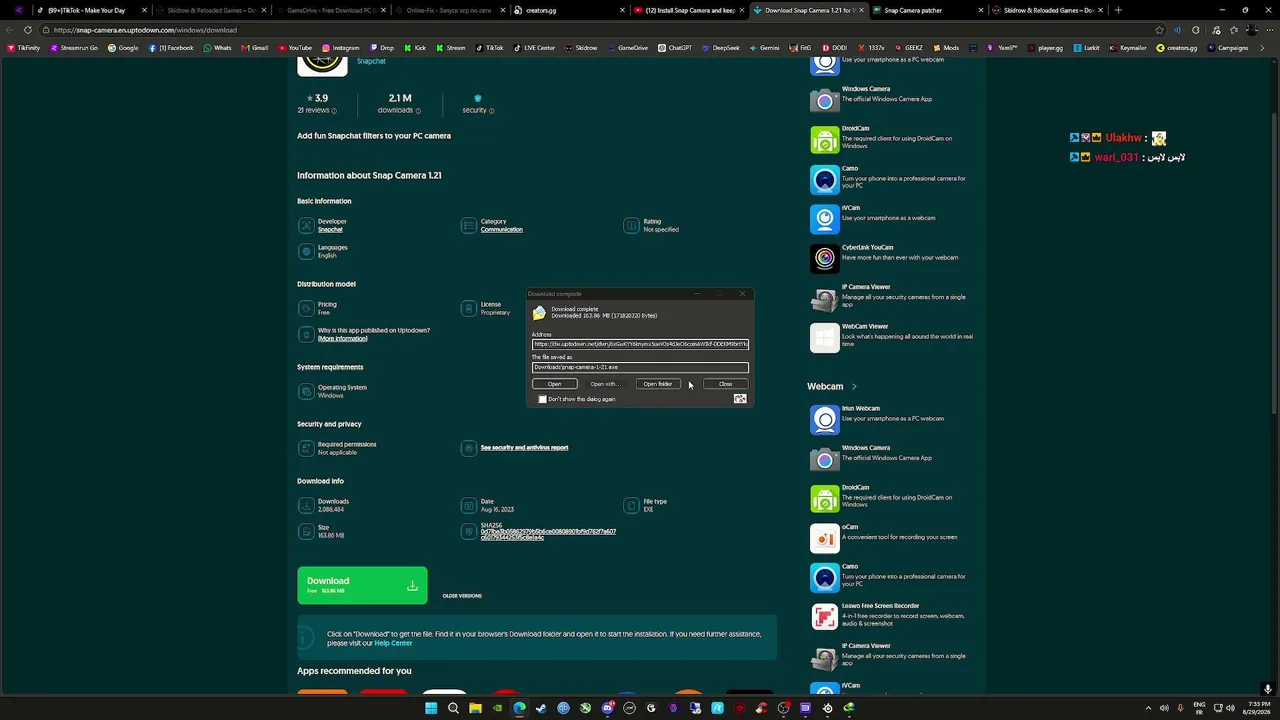Open the (More information) link
This screenshot has height=720, width=1280.
(343, 339)
